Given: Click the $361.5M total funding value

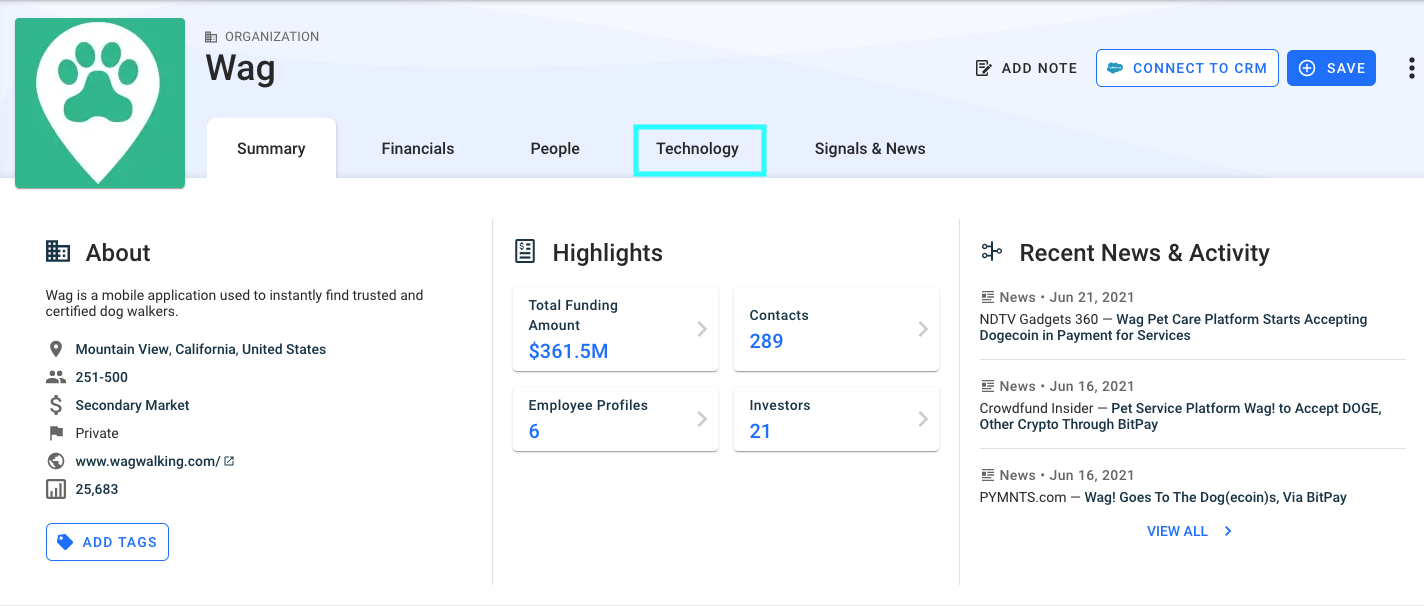Looking at the screenshot, I should [568, 351].
